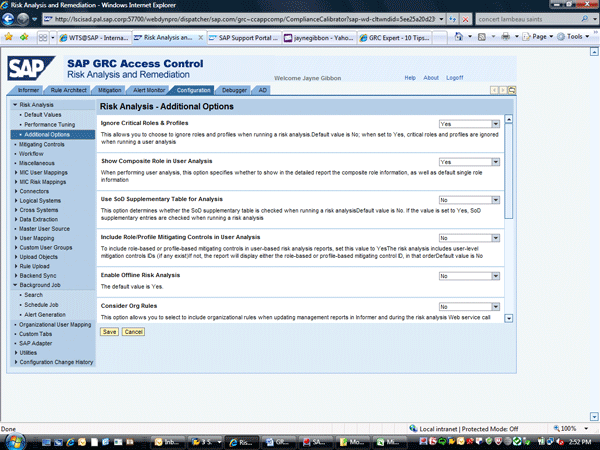The height and width of the screenshot is (450, 600).
Task: Open Include Role/Profile Mitigating Controls dropdown
Action: pos(496,238)
